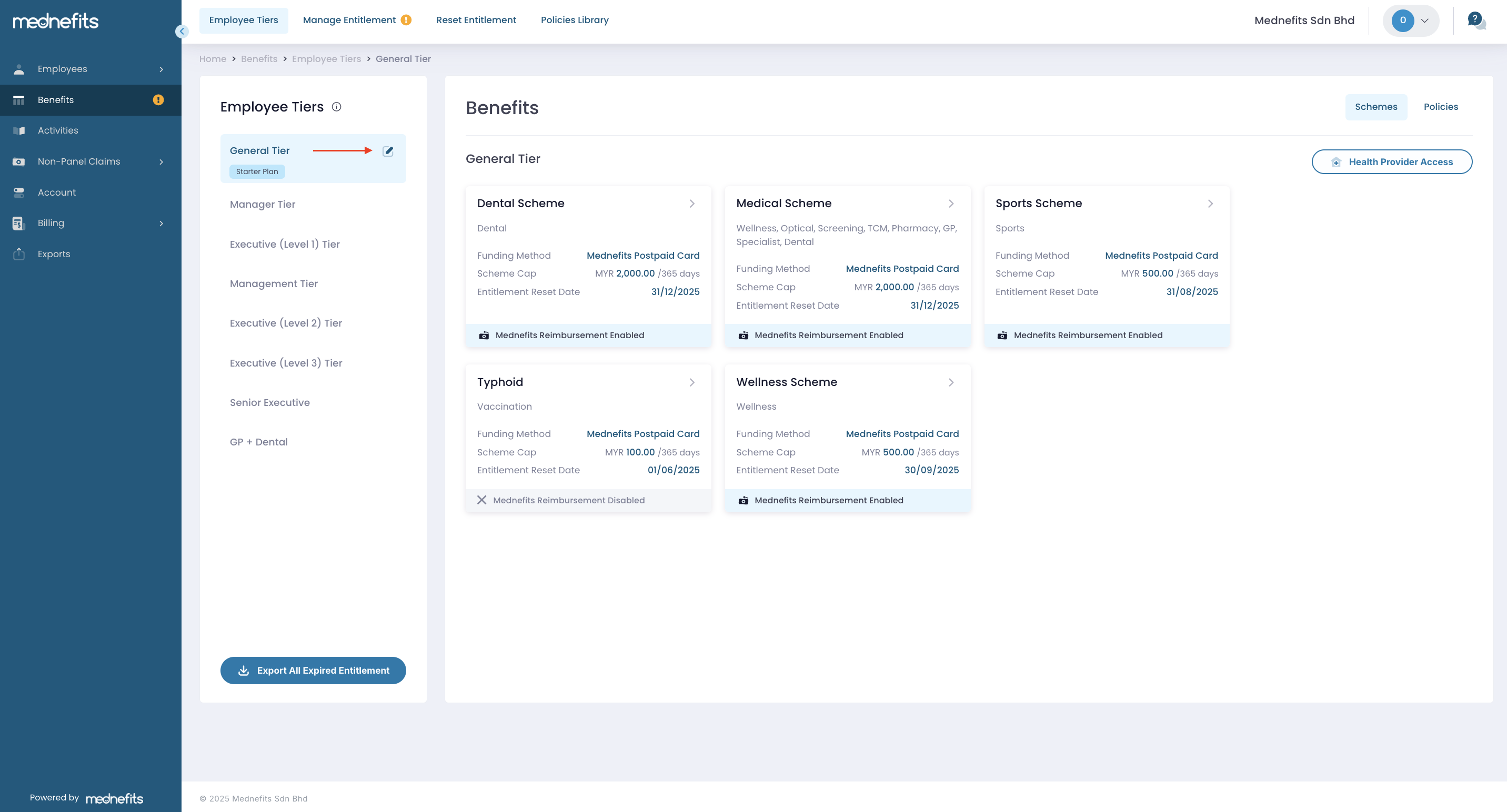Click the Exports sidebar icon
The width and height of the screenshot is (1507, 812).
[19, 253]
